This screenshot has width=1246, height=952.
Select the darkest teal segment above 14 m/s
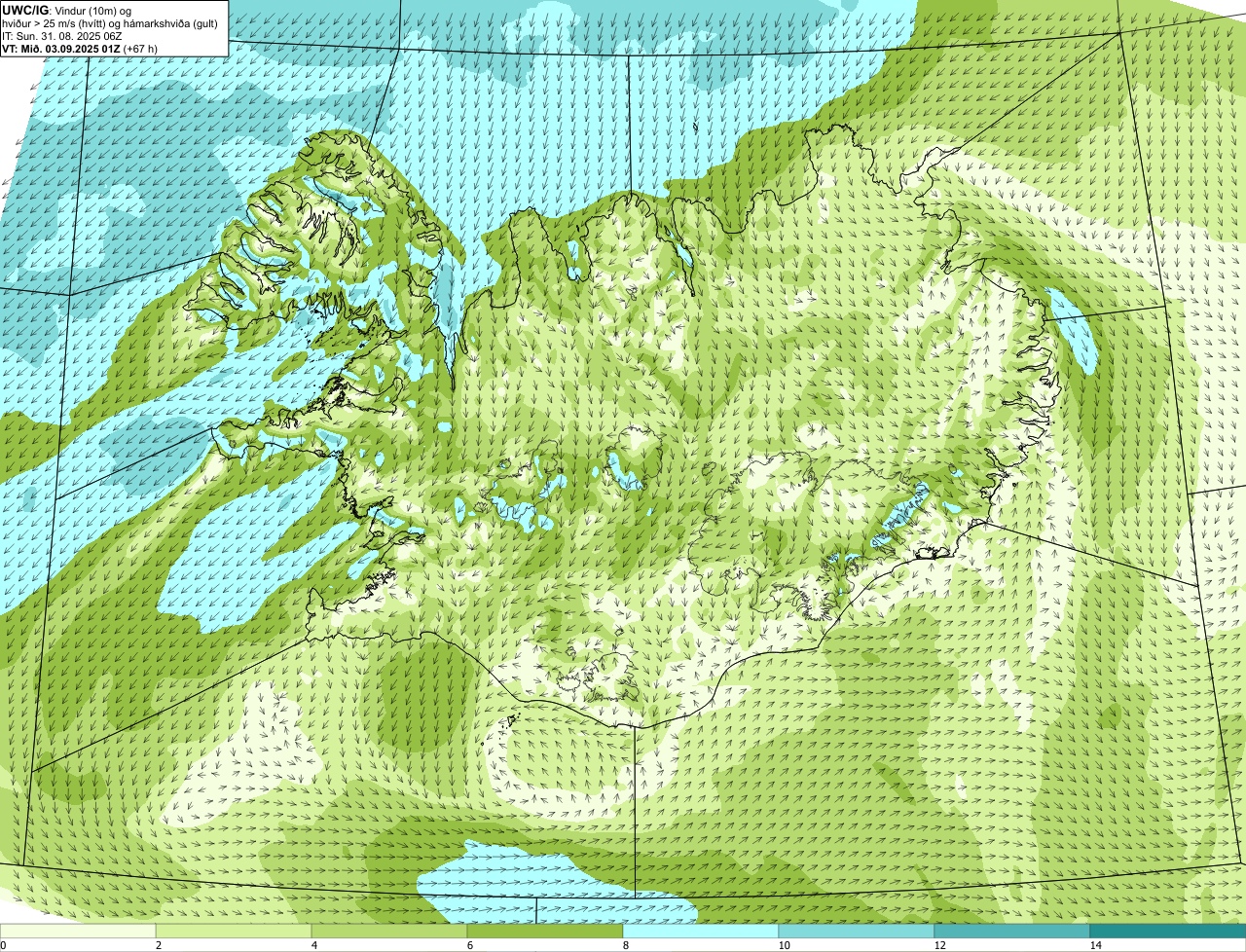[1168, 931]
